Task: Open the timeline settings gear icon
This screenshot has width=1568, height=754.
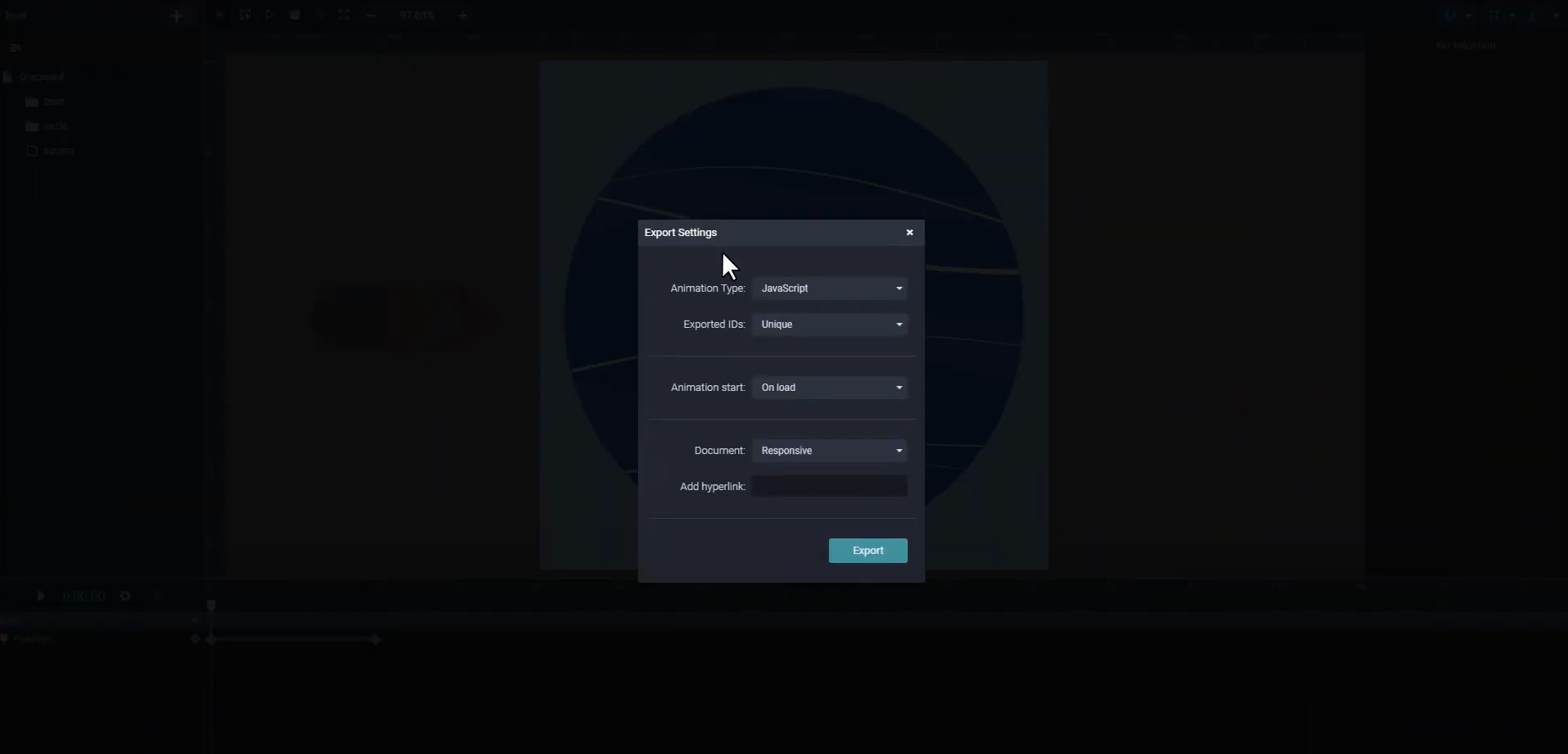Action: pyautogui.click(x=125, y=596)
